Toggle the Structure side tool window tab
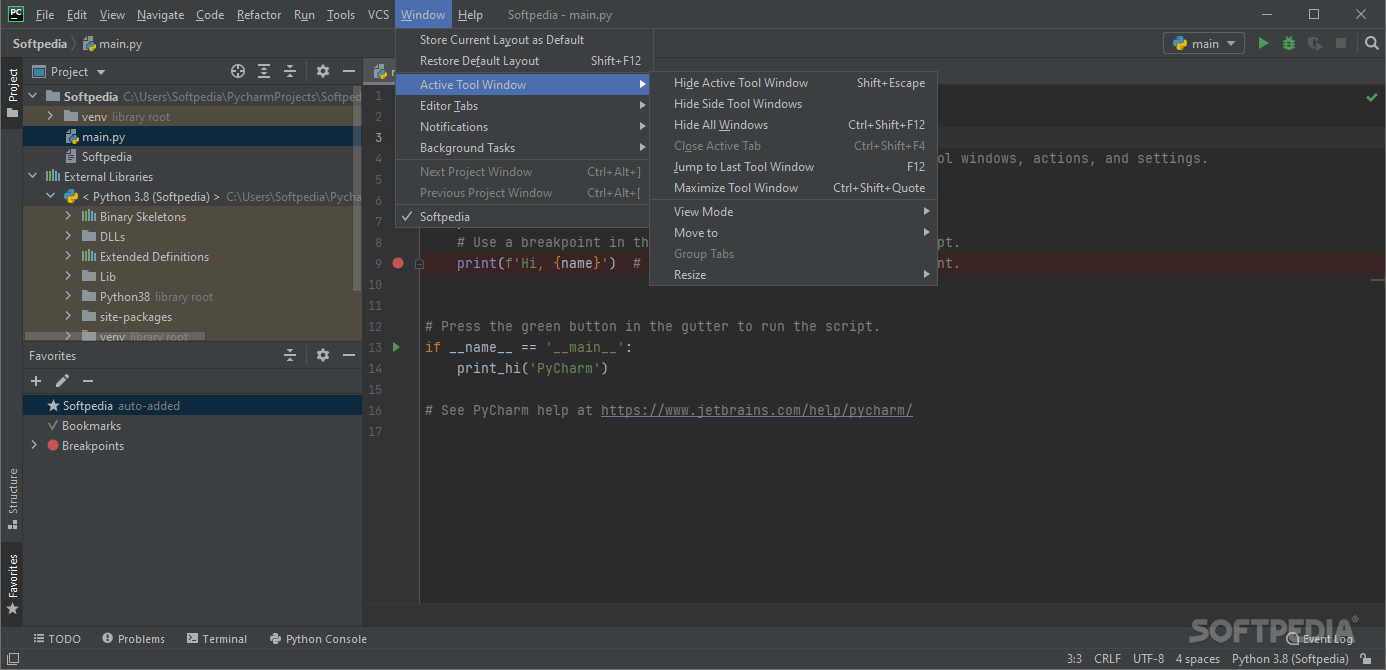This screenshot has width=1386, height=670. [x=12, y=497]
